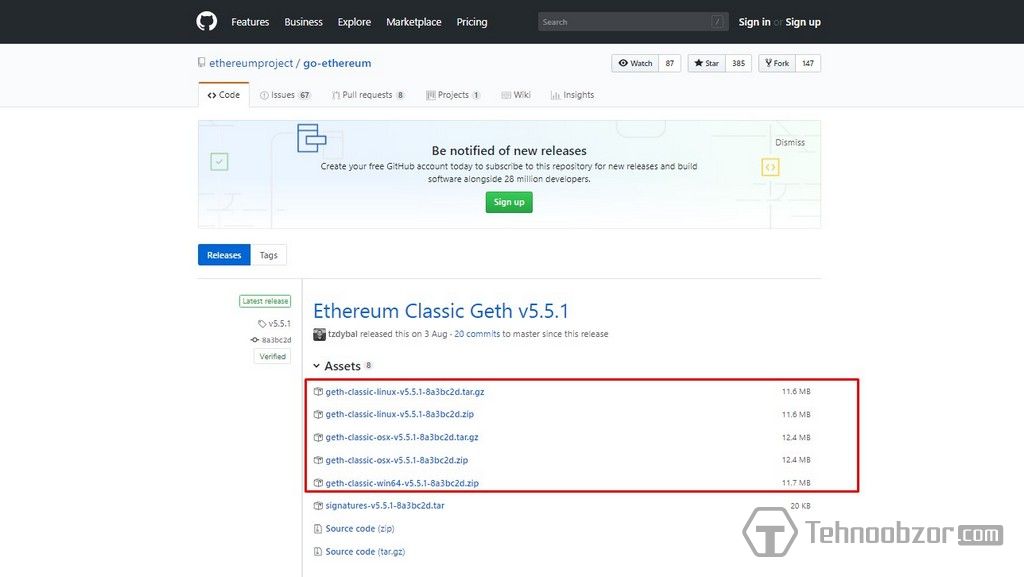View the 87 watchers count
Viewport: 1024px width, 577px height.
669,63
